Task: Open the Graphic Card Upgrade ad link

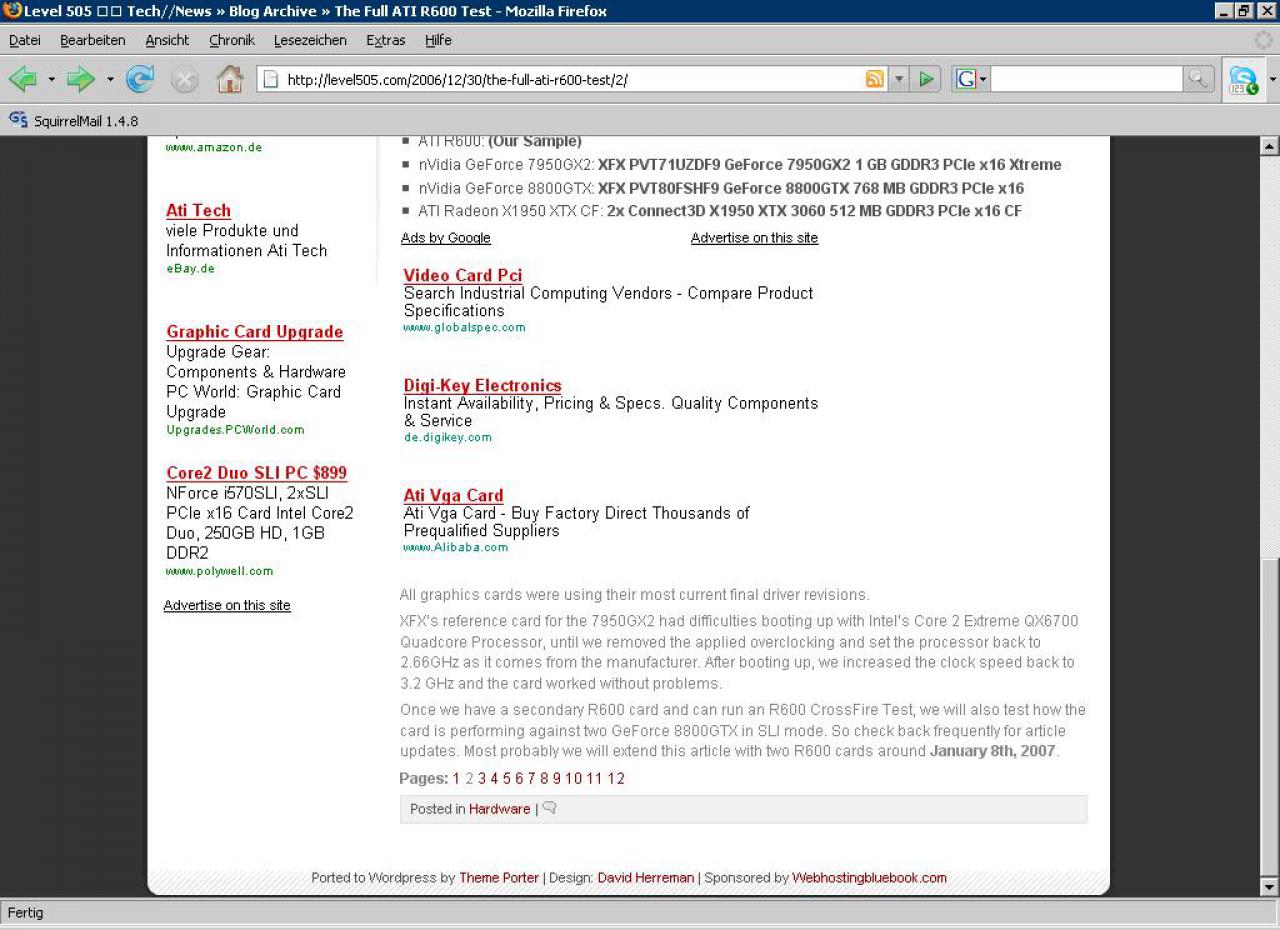Action: [x=255, y=332]
